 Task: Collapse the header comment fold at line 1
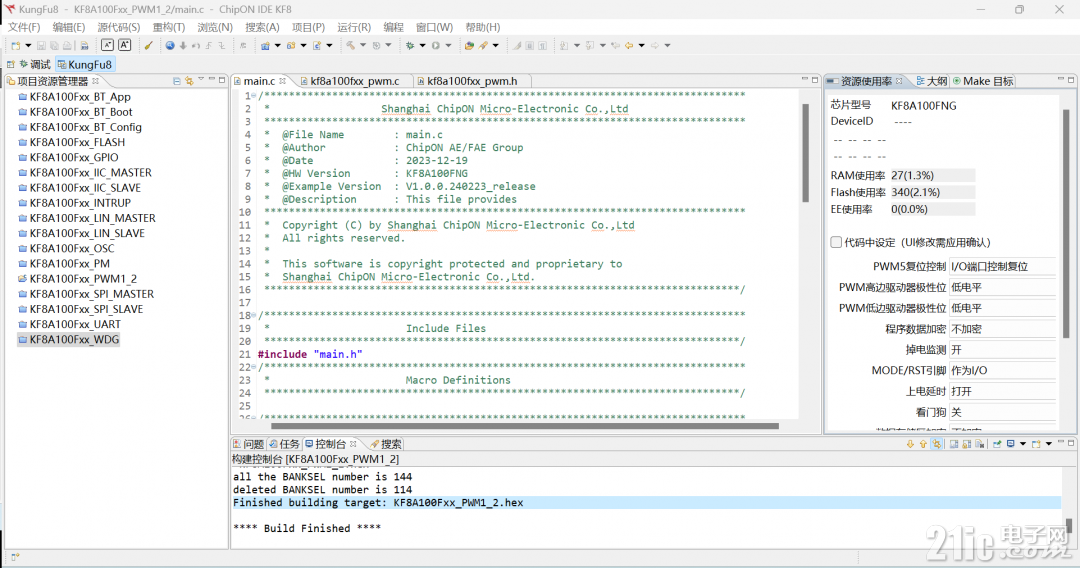click(253, 96)
